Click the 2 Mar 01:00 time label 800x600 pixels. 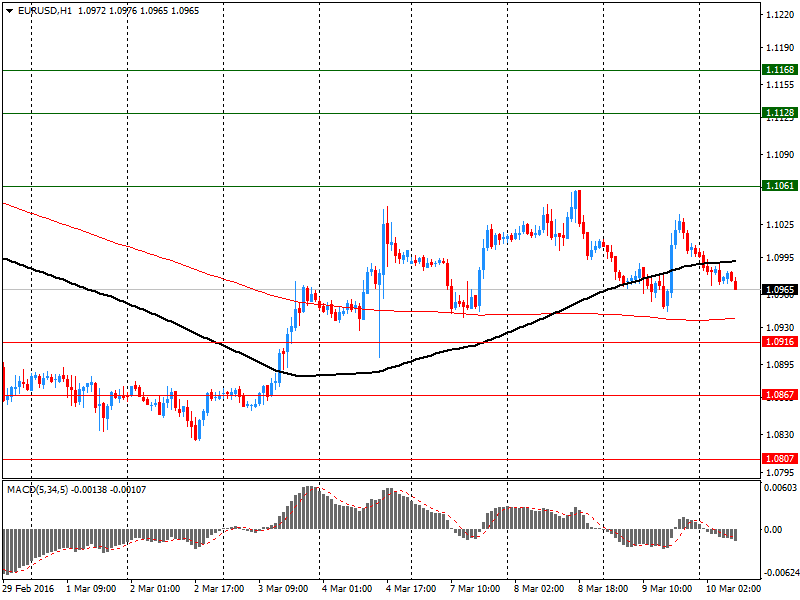(x=155, y=589)
